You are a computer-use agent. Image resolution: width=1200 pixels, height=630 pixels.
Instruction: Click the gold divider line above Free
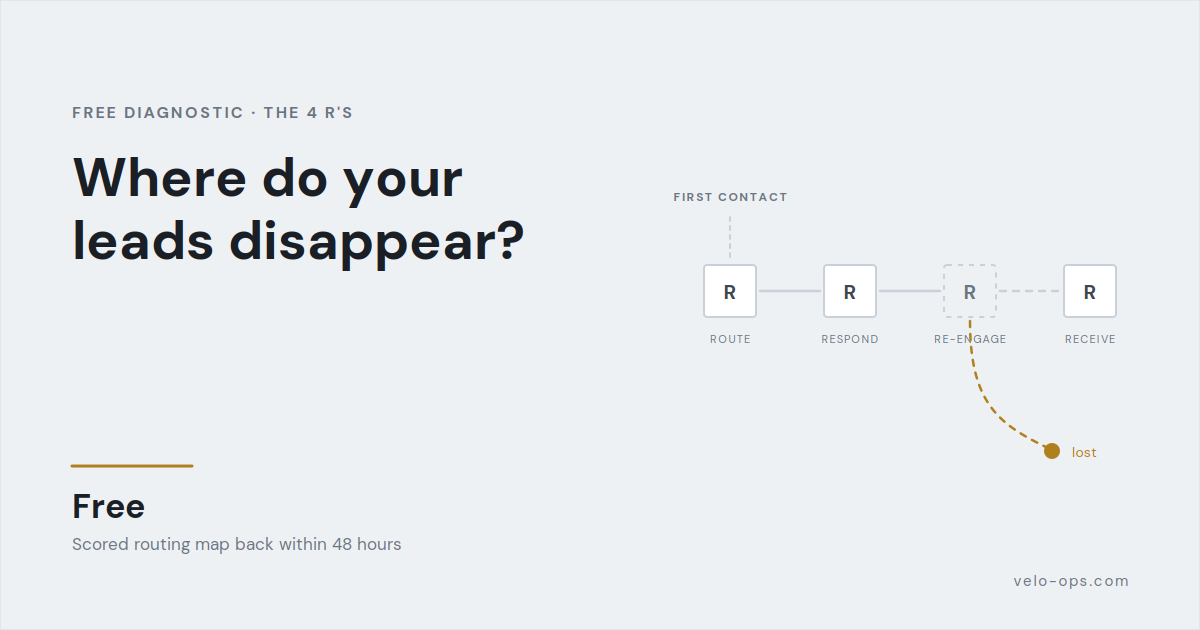(132, 466)
